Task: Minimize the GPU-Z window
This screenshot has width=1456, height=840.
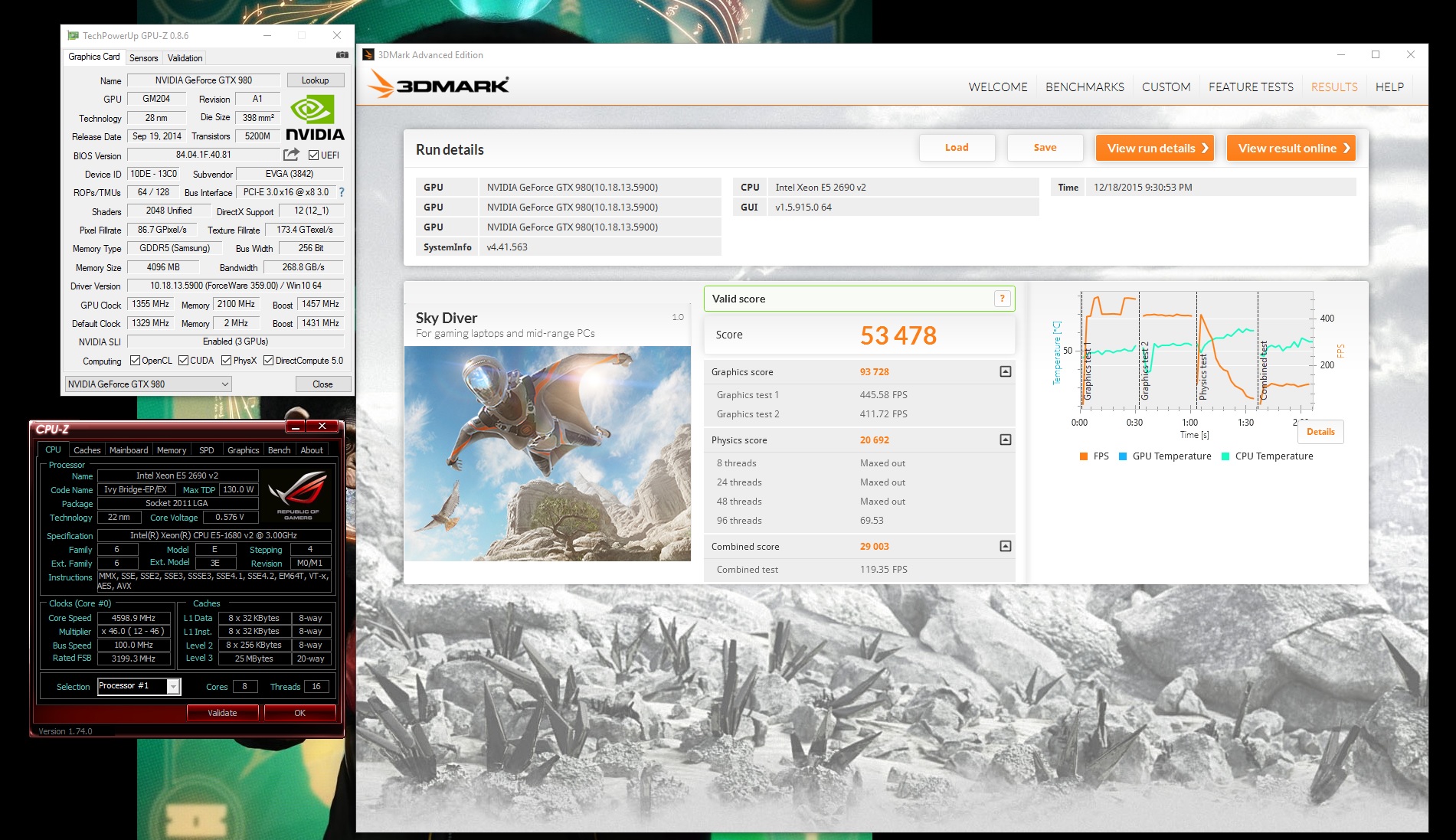Action: coord(267,35)
